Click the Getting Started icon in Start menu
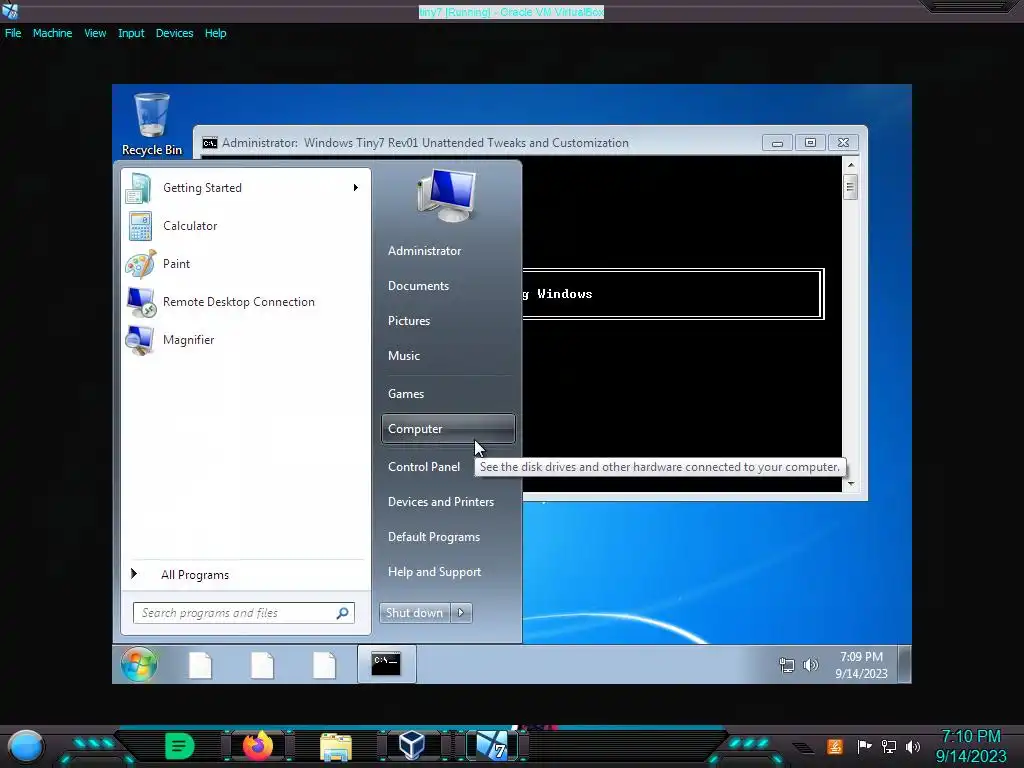The image size is (1024, 768). coord(139,188)
